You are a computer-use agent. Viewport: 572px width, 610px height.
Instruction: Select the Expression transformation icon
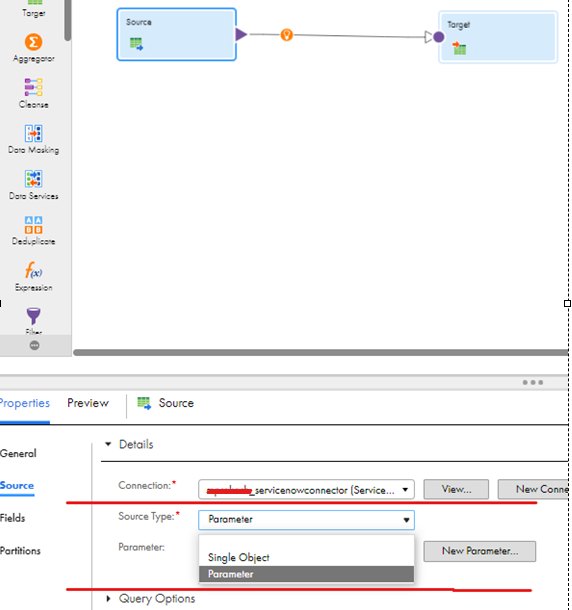33,270
